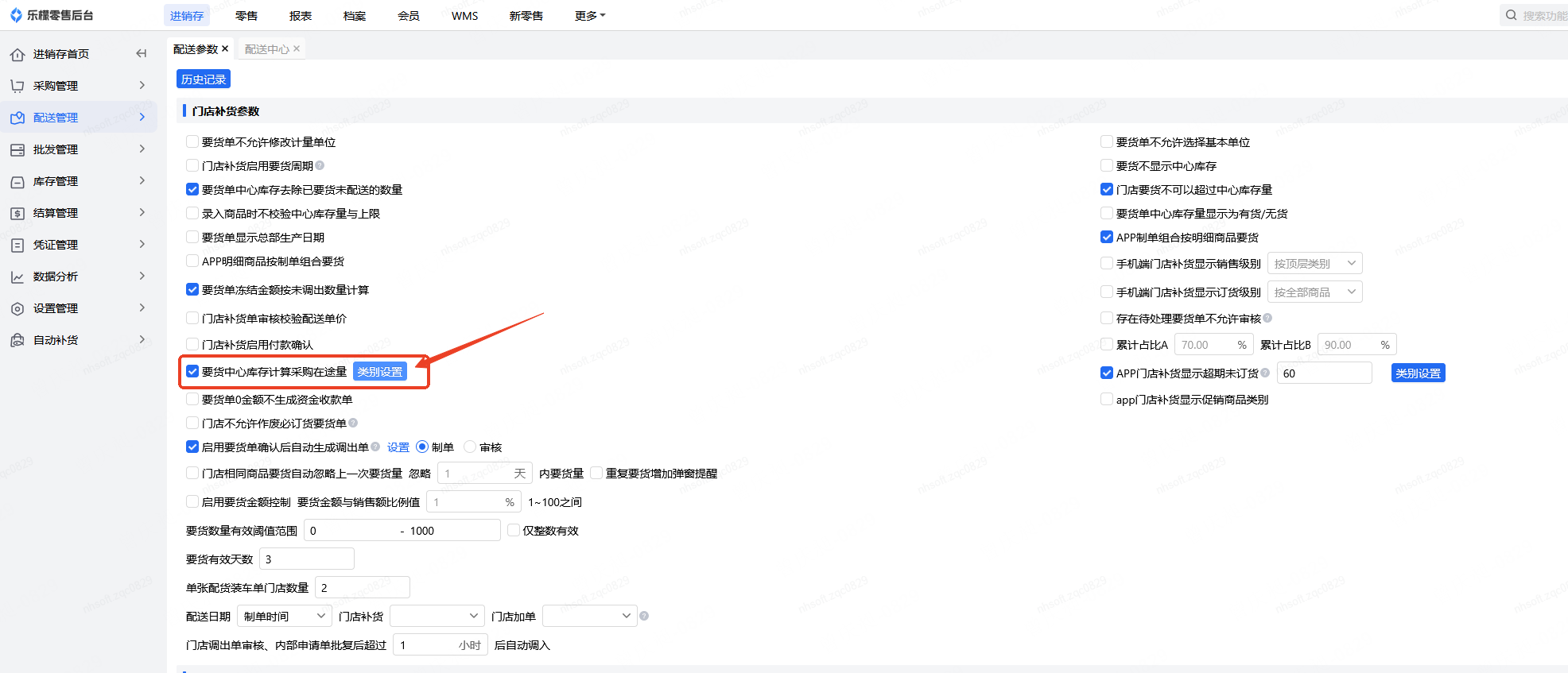Enable 要货单不允许修改计量单位 checkbox

[x=192, y=141]
